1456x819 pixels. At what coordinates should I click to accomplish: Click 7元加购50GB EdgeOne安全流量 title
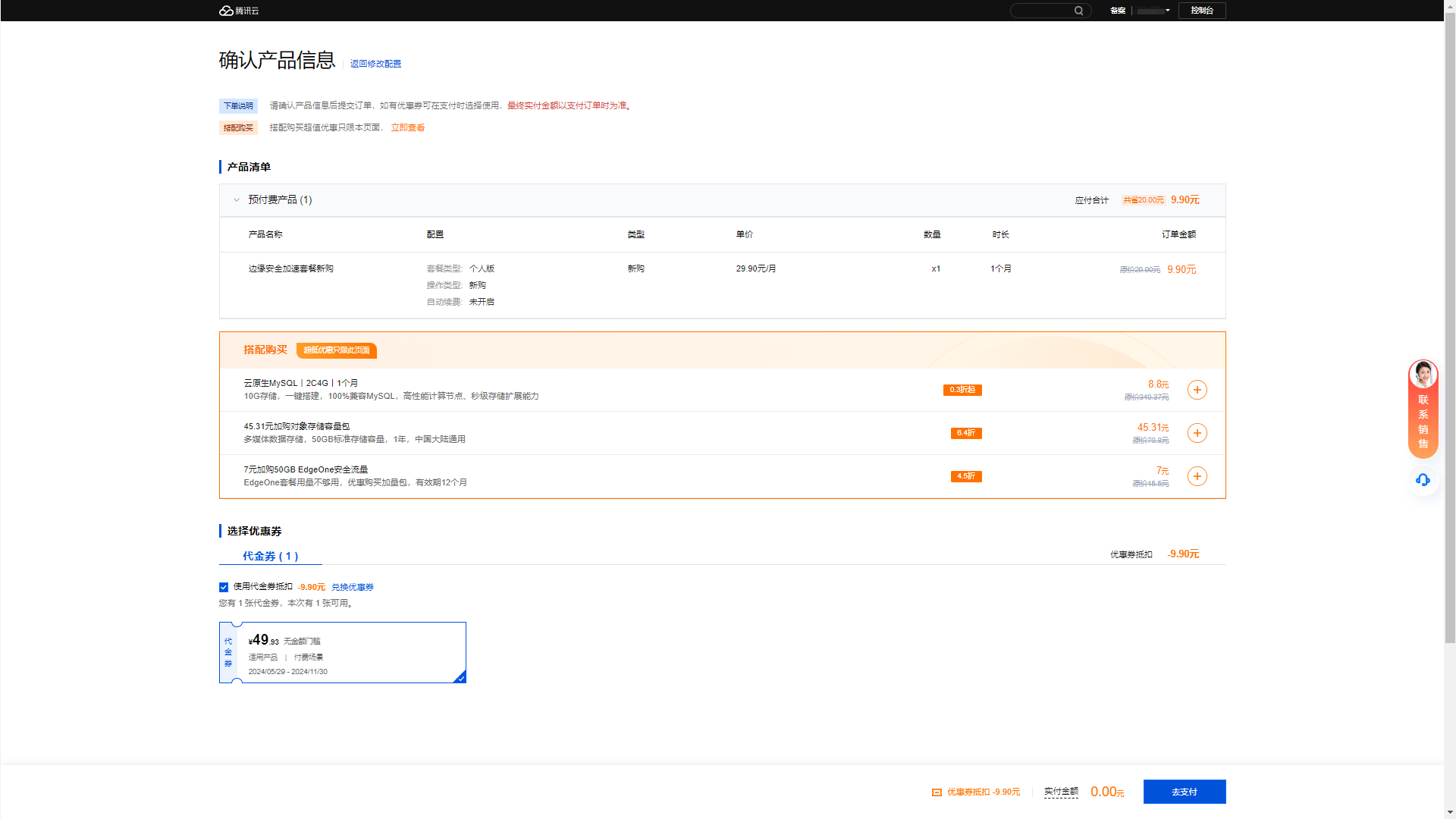click(x=306, y=469)
